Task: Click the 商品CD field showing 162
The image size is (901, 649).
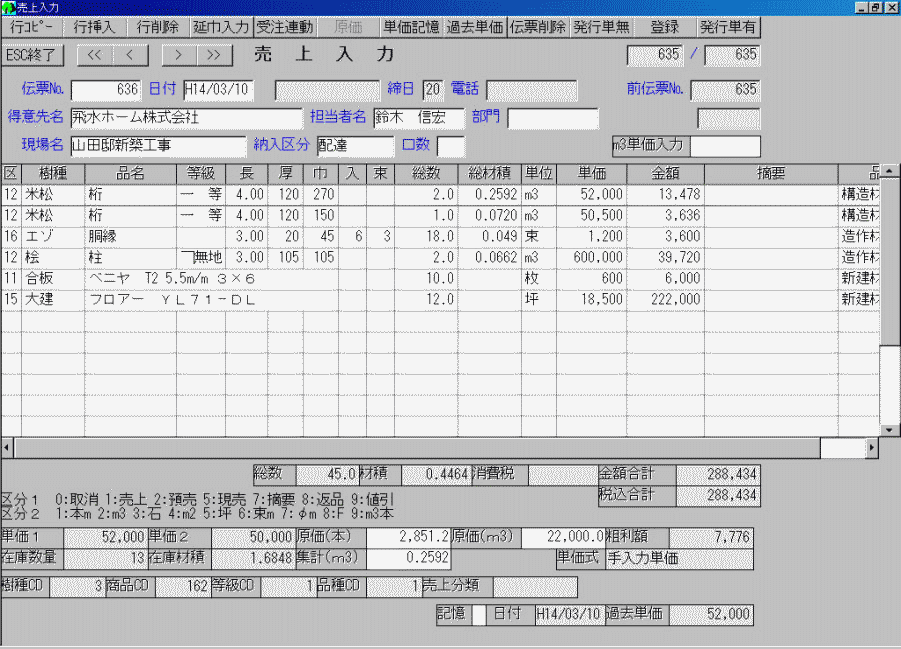Action: [x=184, y=586]
